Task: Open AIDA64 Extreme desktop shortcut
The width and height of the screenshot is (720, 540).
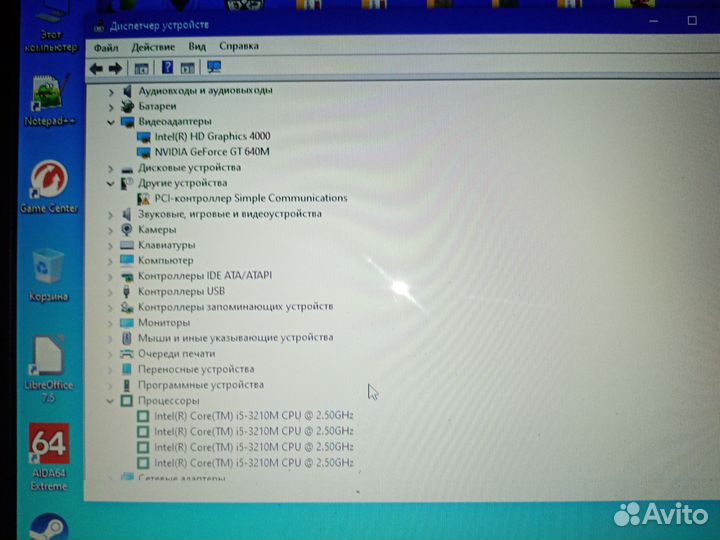Action: (x=49, y=457)
